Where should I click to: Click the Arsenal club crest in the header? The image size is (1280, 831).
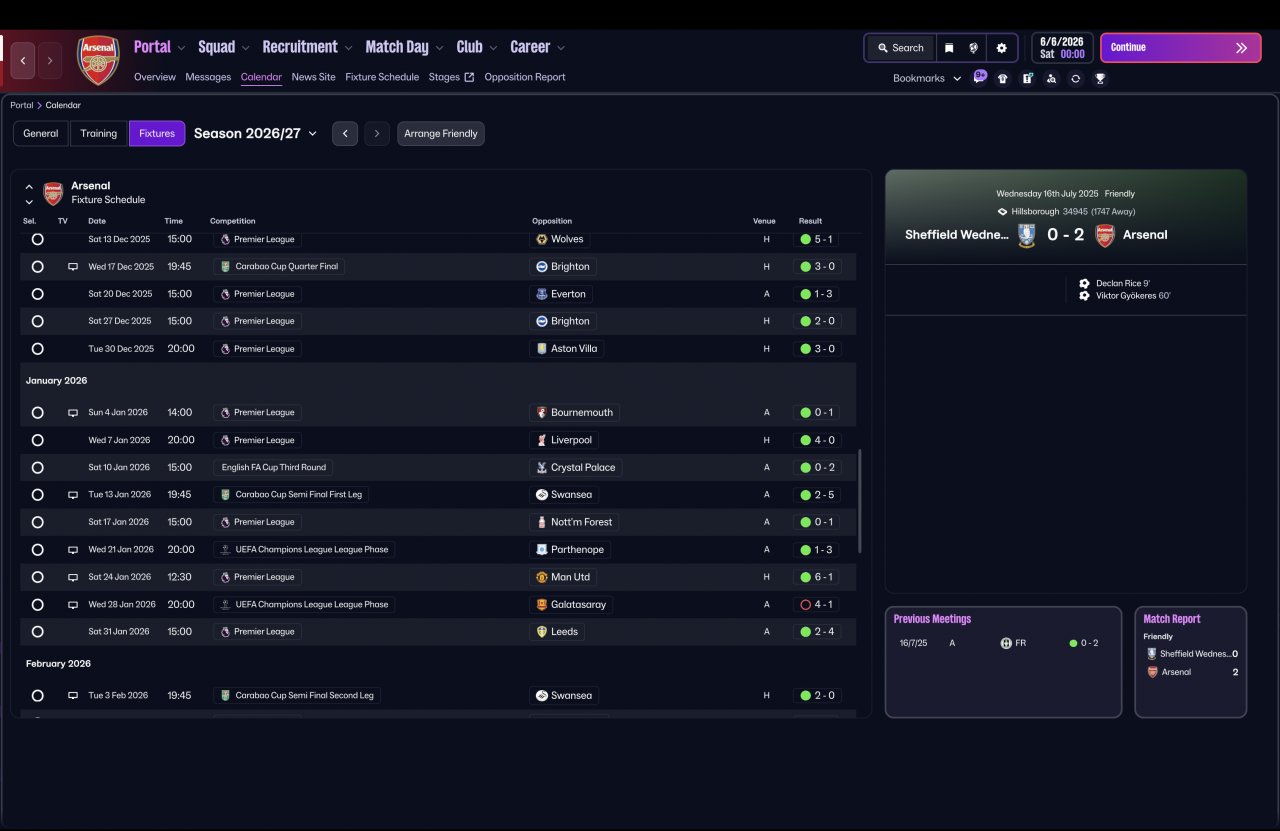(98, 60)
